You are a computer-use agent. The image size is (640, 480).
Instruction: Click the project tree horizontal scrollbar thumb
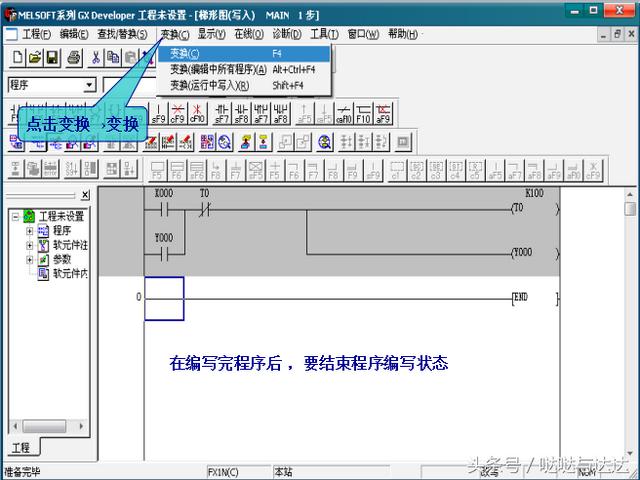click(44, 426)
